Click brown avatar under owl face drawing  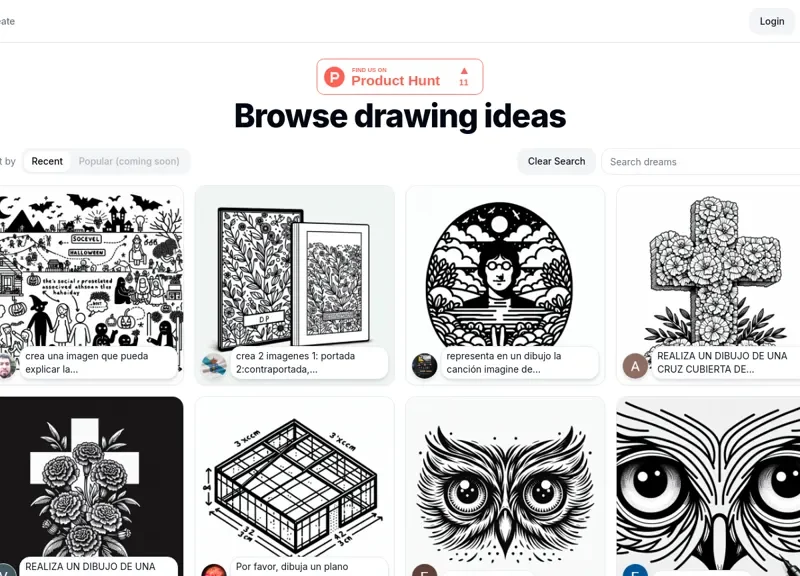point(424,570)
